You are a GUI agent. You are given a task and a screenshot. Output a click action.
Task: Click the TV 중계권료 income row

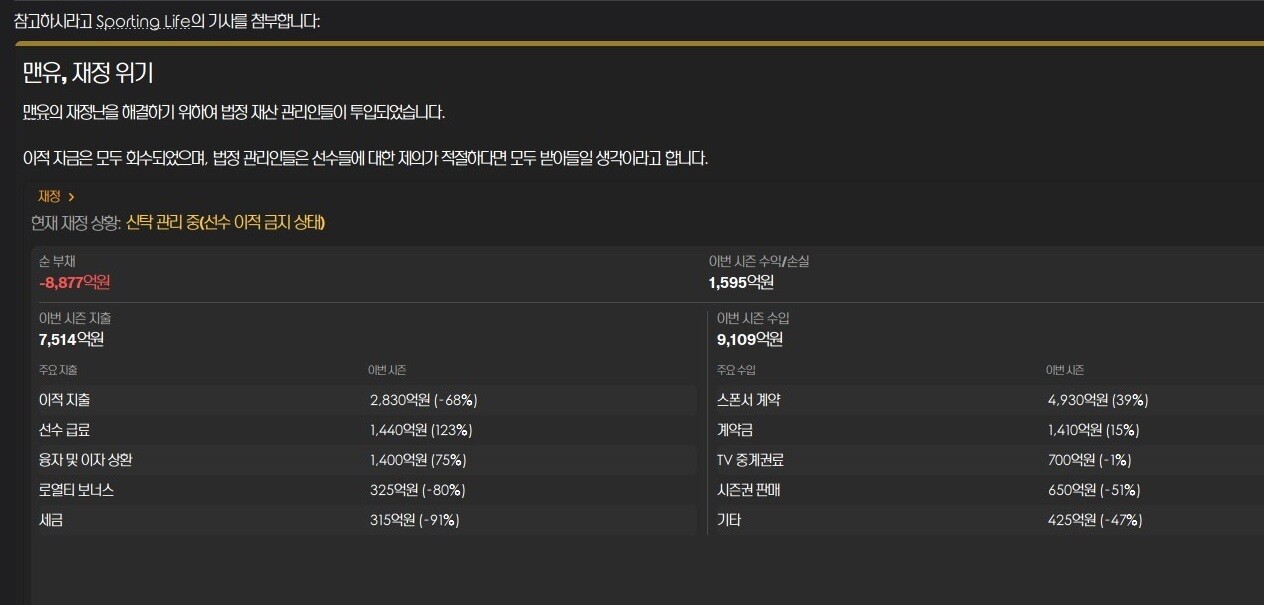point(985,460)
